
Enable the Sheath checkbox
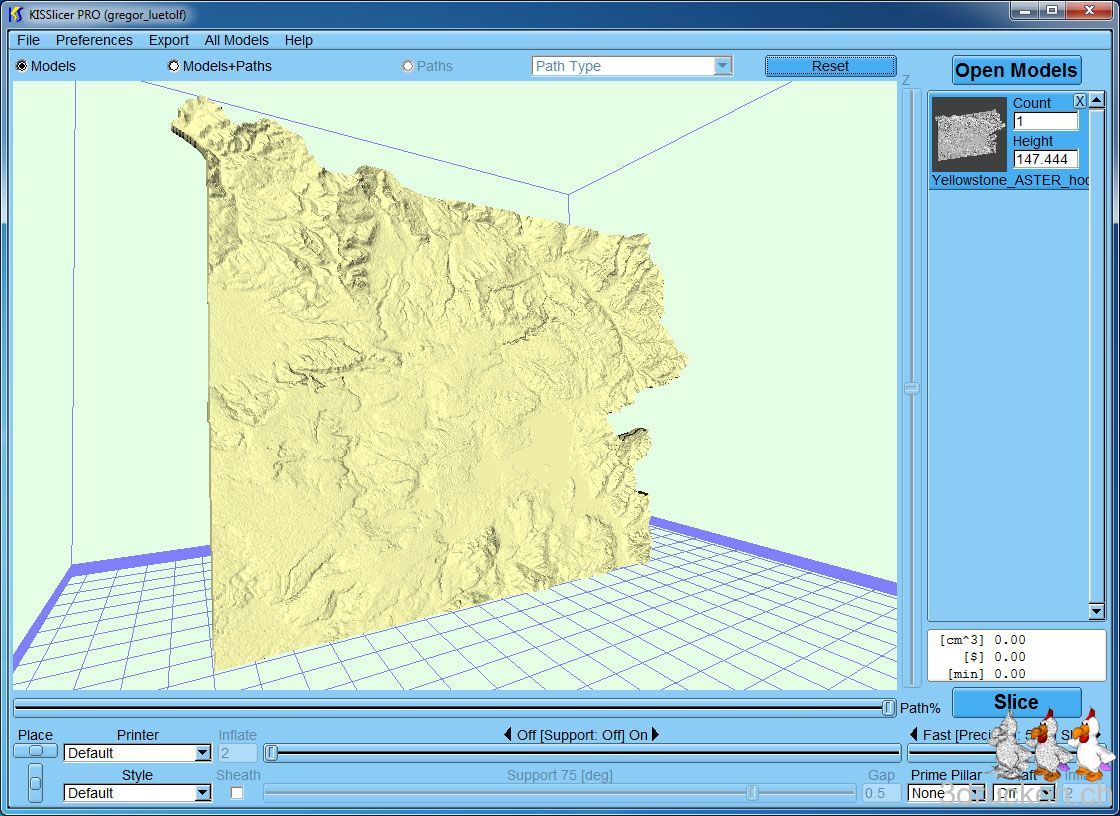(x=237, y=793)
